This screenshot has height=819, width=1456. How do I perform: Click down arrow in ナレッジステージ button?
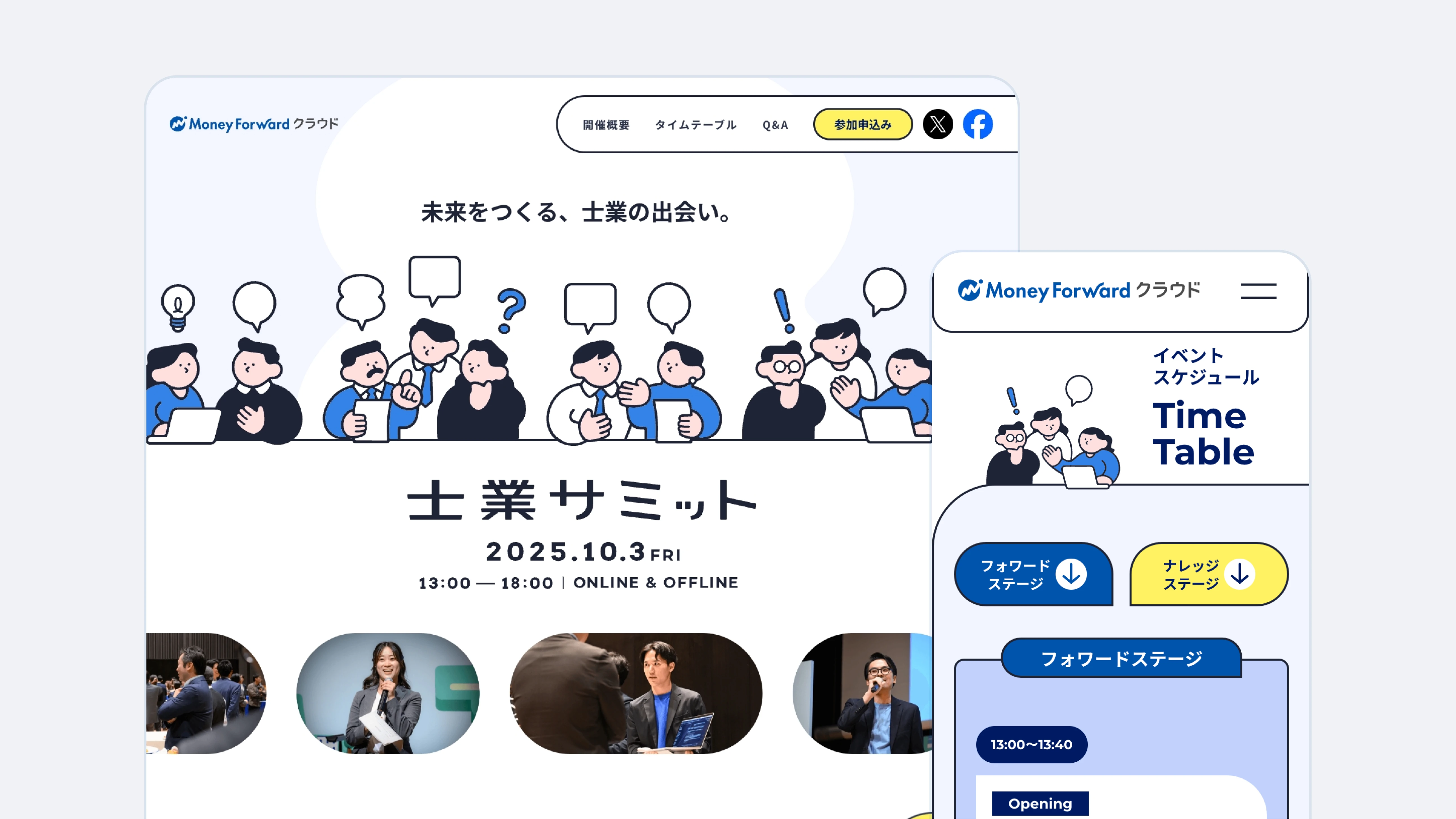point(1240,574)
